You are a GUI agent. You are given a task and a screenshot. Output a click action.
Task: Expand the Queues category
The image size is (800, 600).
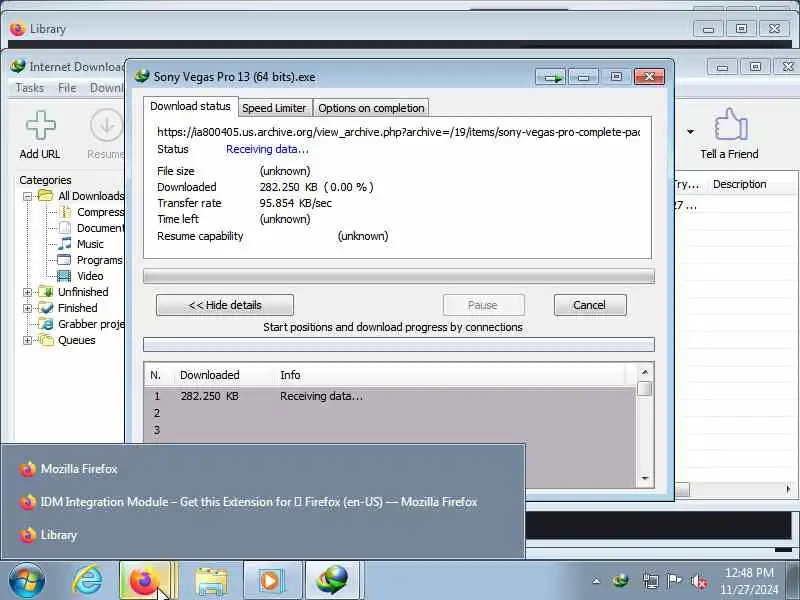point(28,340)
